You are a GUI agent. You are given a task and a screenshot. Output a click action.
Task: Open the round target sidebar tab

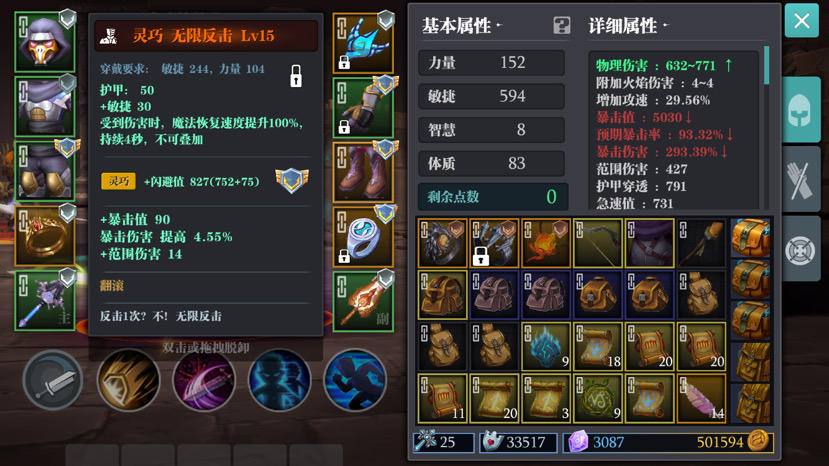[802, 249]
